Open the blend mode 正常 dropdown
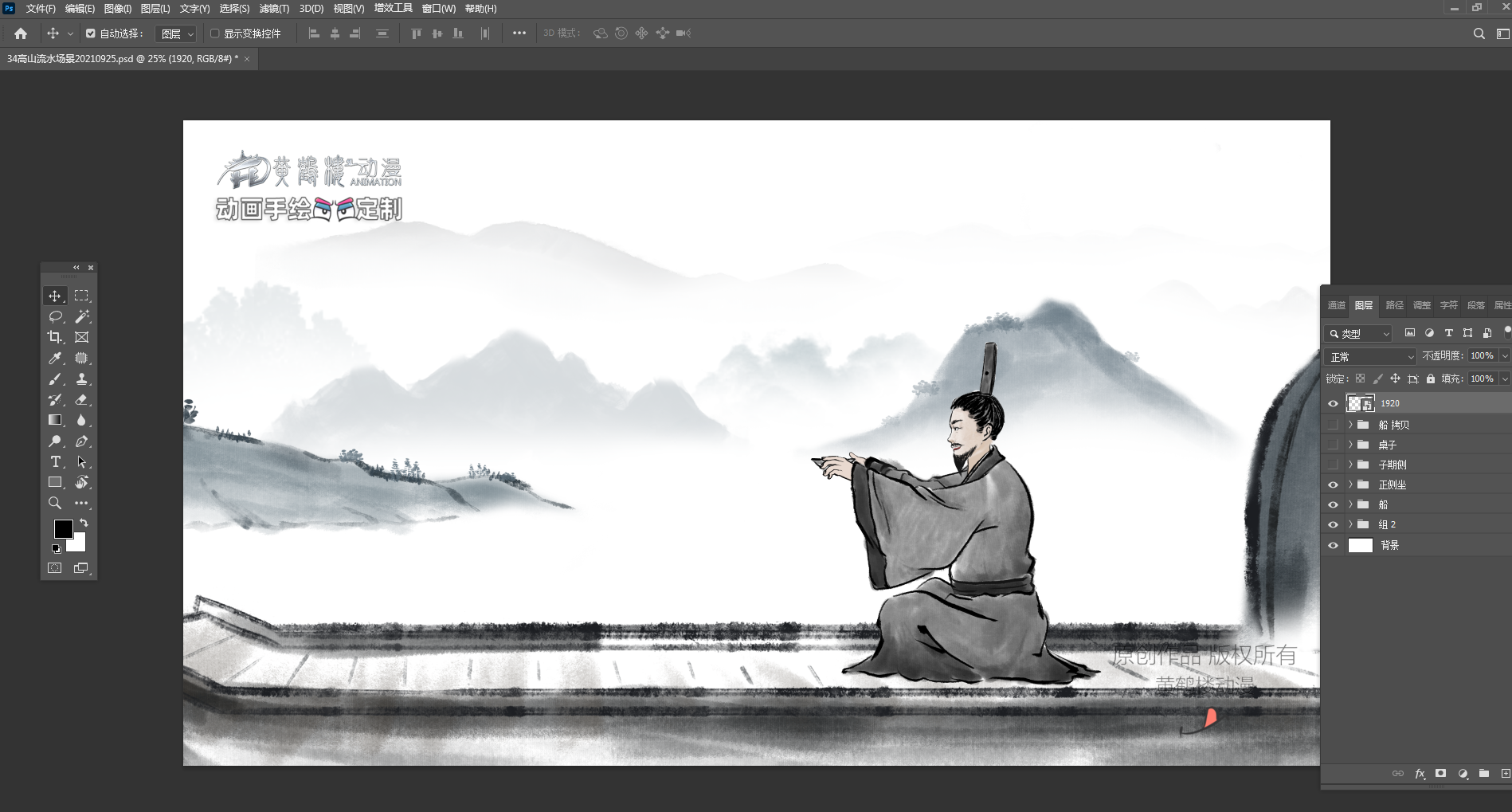Screen dimensions: 1512x812 coord(1370,356)
